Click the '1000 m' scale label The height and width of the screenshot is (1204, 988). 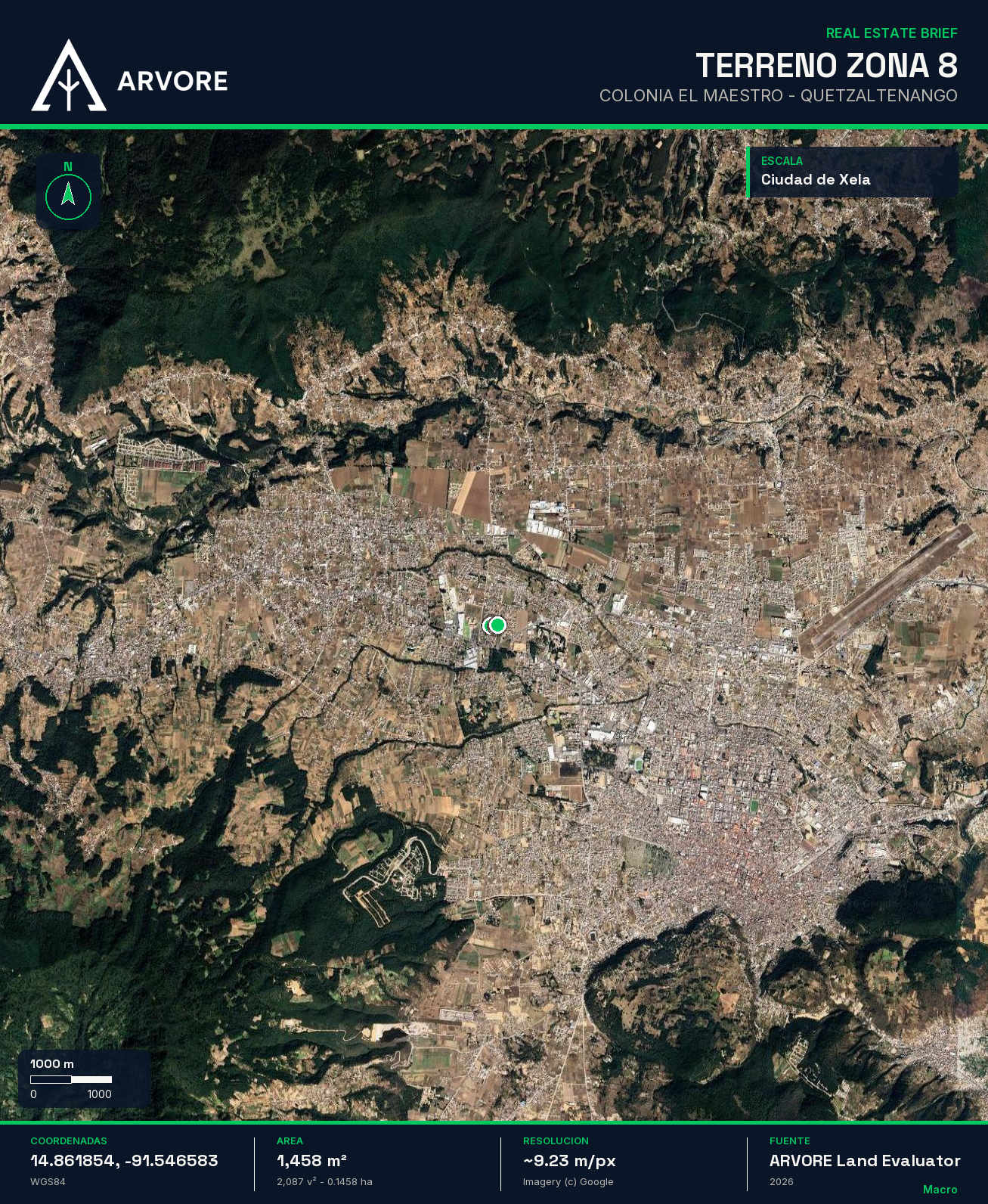click(52, 1063)
